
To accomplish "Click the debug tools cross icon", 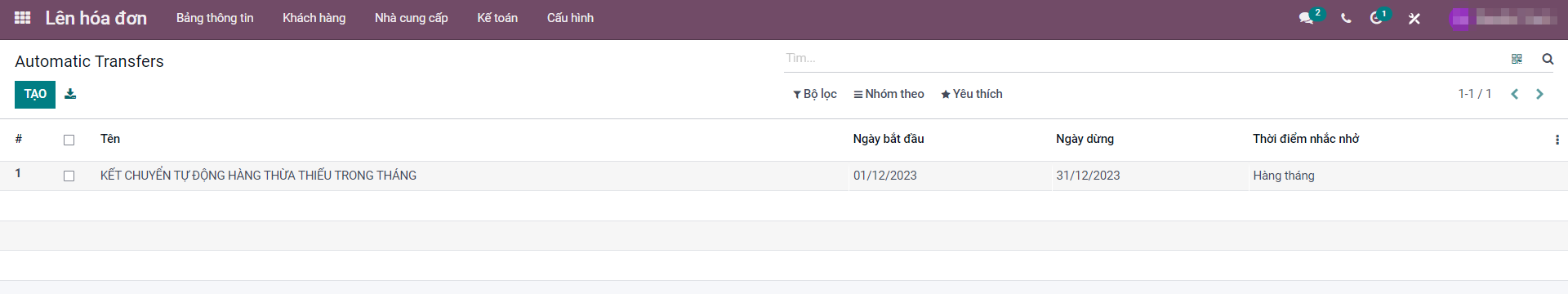I will [x=1414, y=18].
